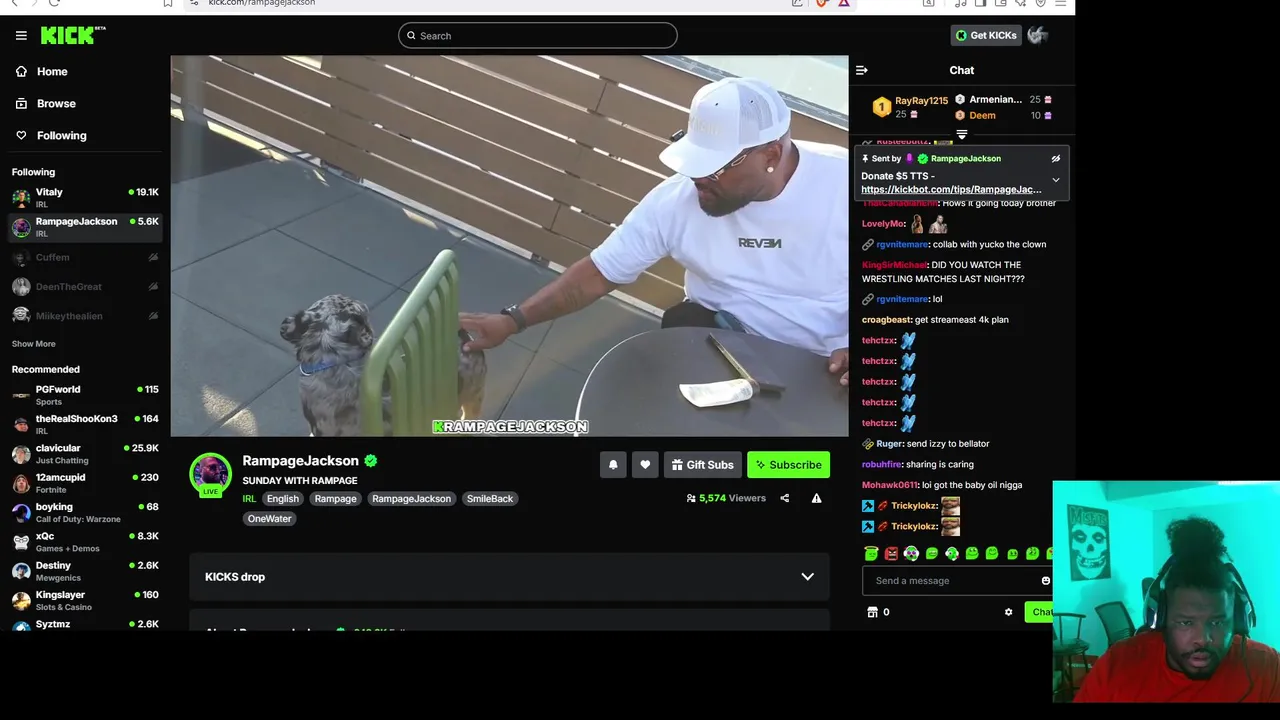This screenshot has width=1280, height=720.
Task: Open the hamburger sidebar menu
Action: click(21, 35)
